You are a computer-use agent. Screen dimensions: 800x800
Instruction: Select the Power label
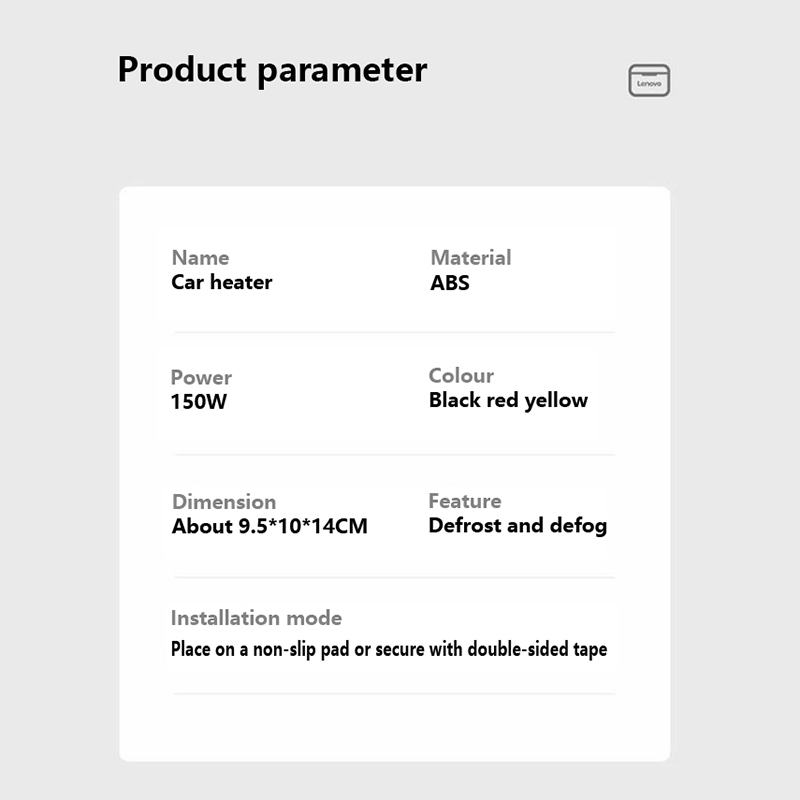click(201, 377)
